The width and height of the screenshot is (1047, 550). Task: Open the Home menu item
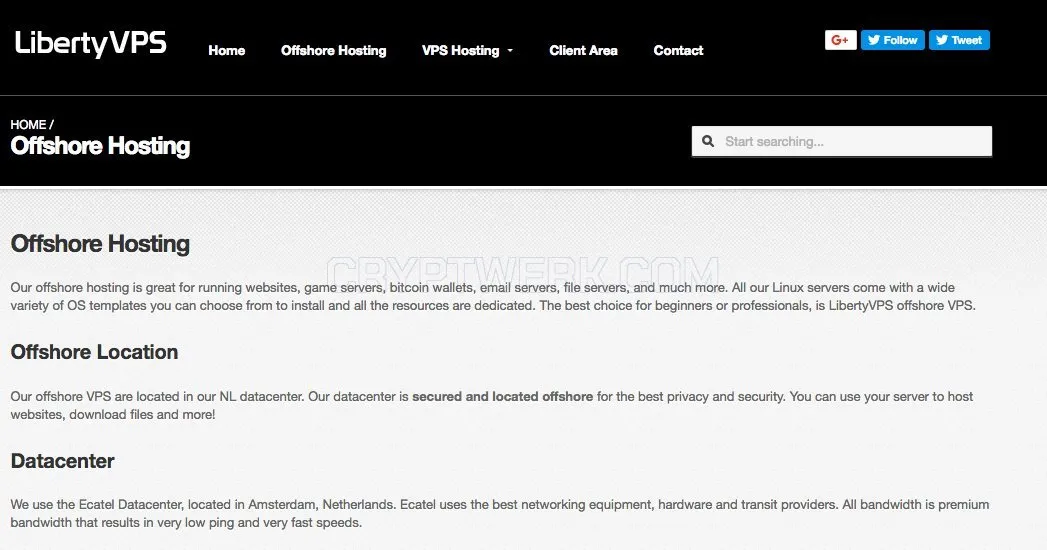coord(226,51)
